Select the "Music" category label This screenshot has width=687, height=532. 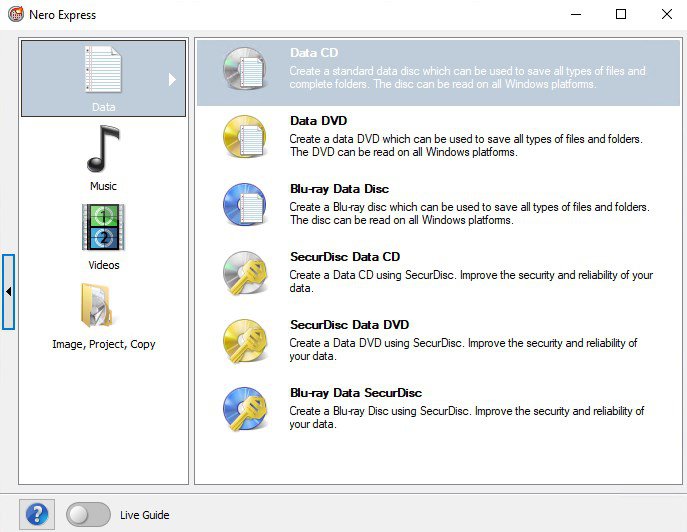[103, 186]
